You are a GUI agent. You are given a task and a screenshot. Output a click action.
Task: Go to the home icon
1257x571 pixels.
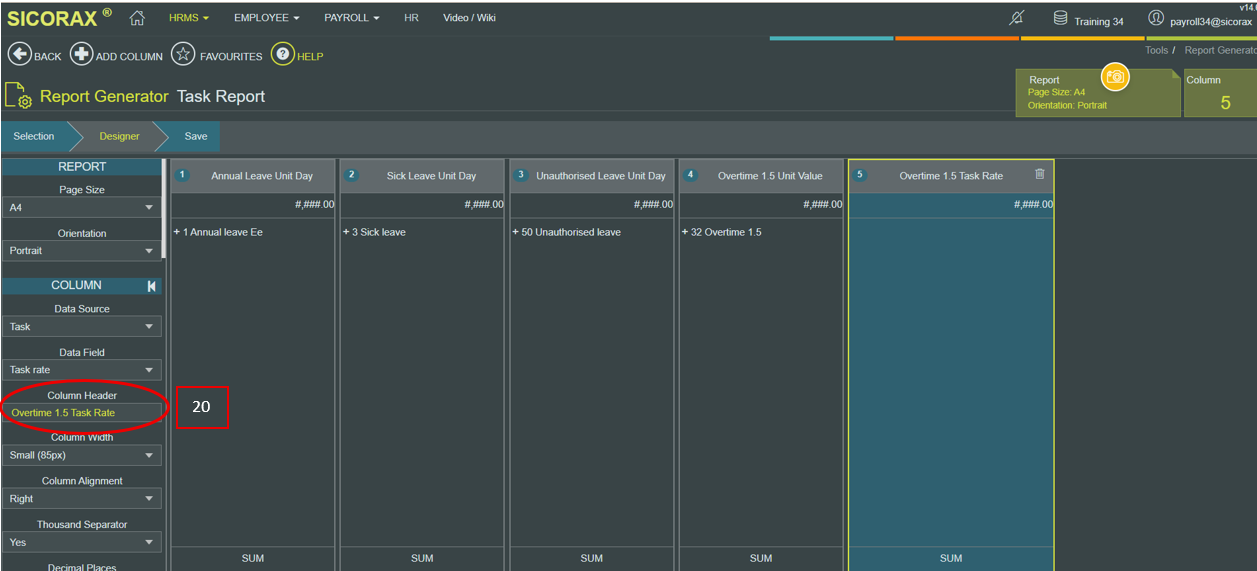click(x=137, y=18)
